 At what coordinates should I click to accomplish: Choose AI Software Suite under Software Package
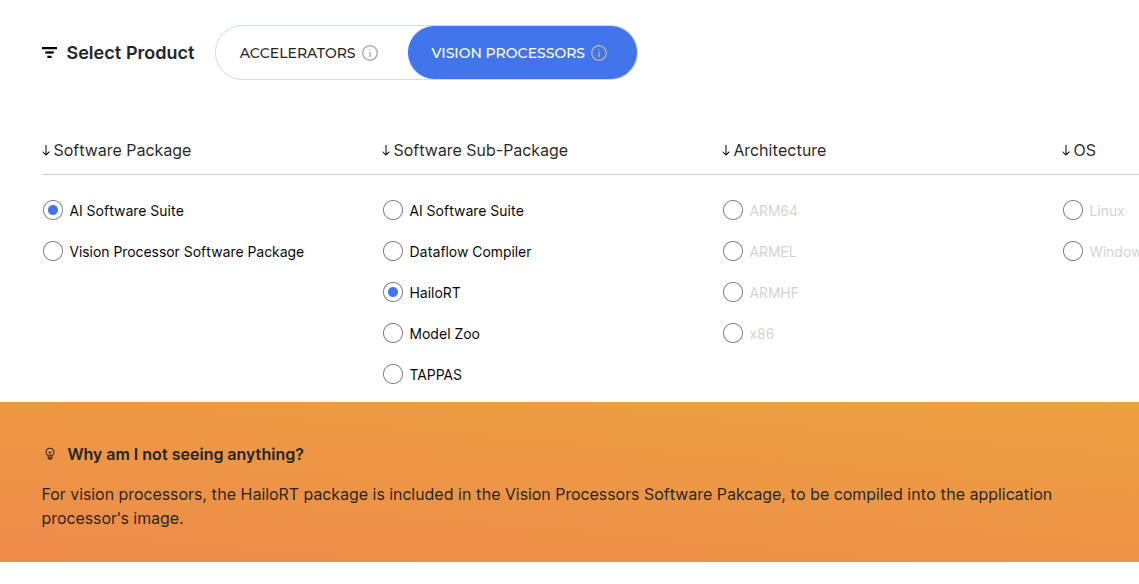pyautogui.click(x=53, y=211)
